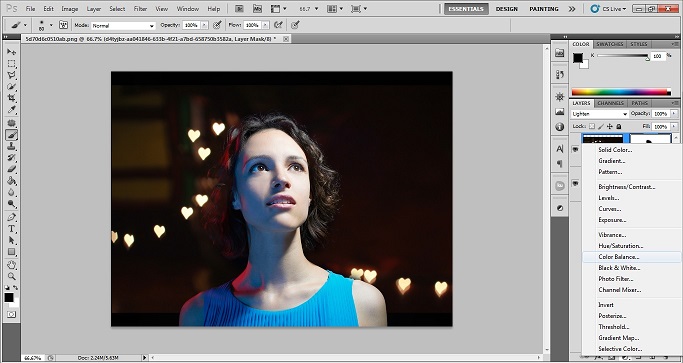Viewport: 683px width, 363px height.
Task: Select the Blur tool
Action: (x=11, y=193)
